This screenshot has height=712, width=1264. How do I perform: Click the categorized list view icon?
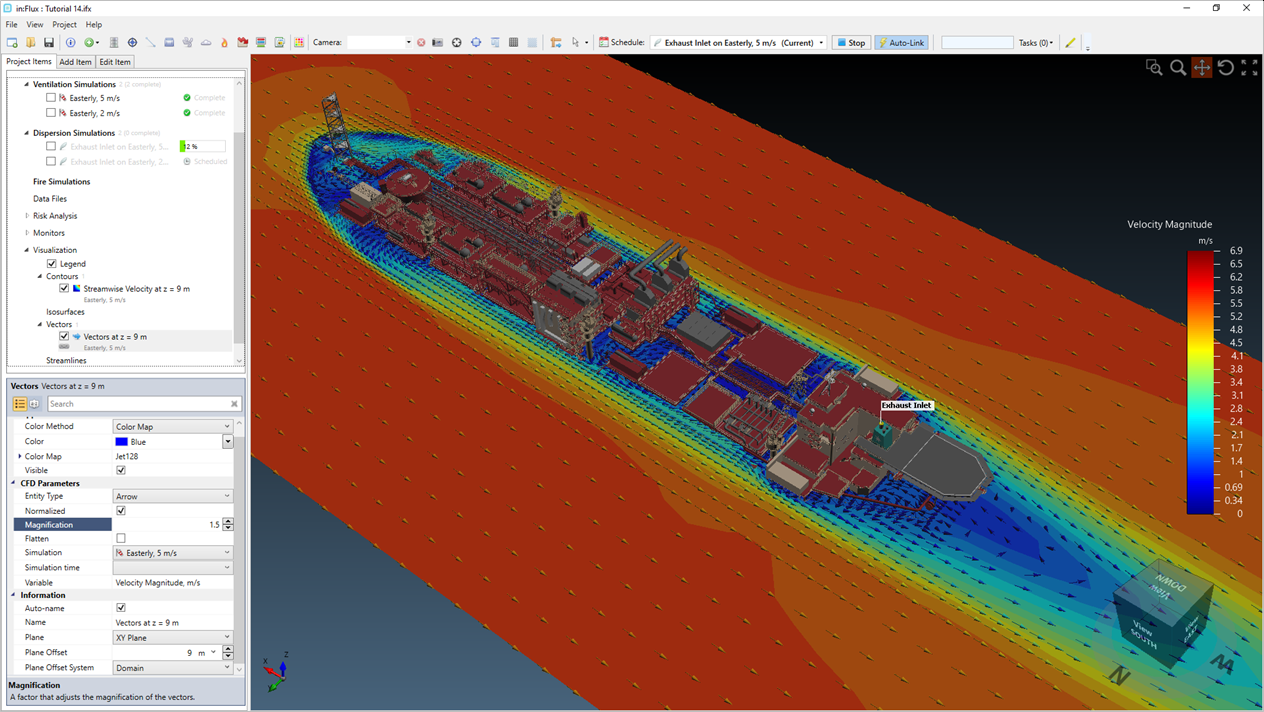coord(19,404)
